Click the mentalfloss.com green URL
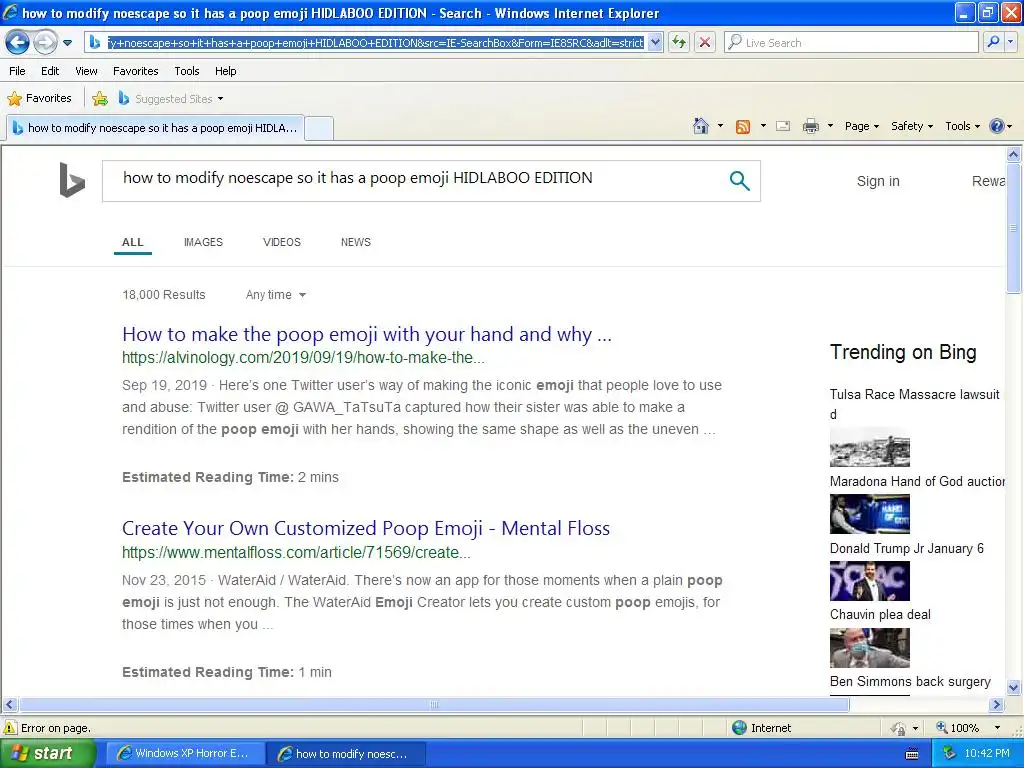Image resolution: width=1024 pixels, height=768 pixels. pos(296,552)
